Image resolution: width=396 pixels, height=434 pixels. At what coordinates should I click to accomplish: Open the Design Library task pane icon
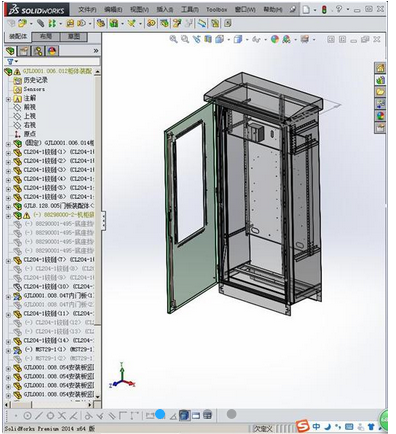click(380, 80)
